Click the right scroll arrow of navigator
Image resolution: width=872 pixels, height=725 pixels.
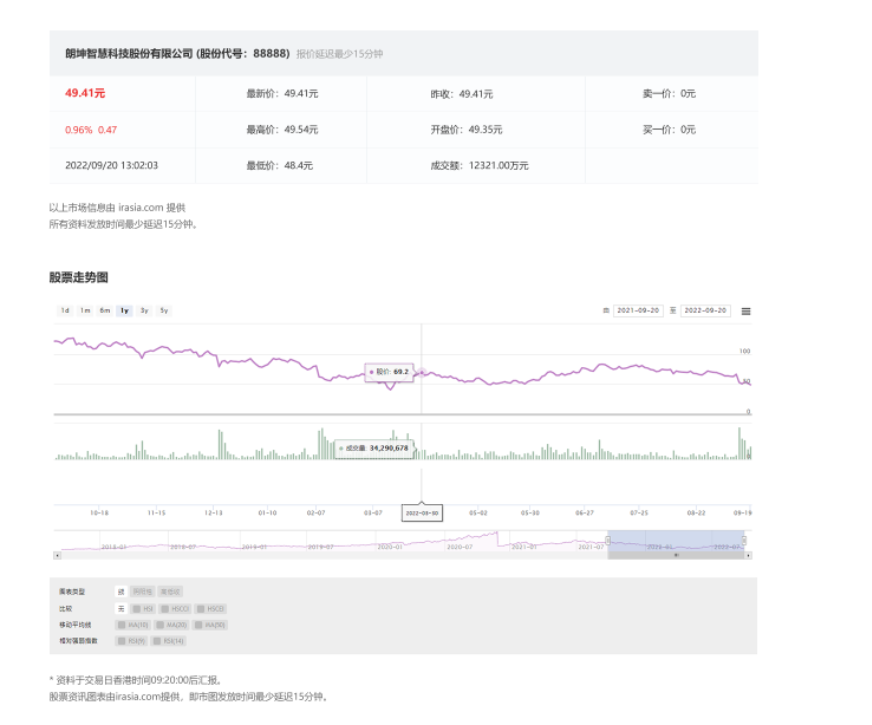click(748, 555)
